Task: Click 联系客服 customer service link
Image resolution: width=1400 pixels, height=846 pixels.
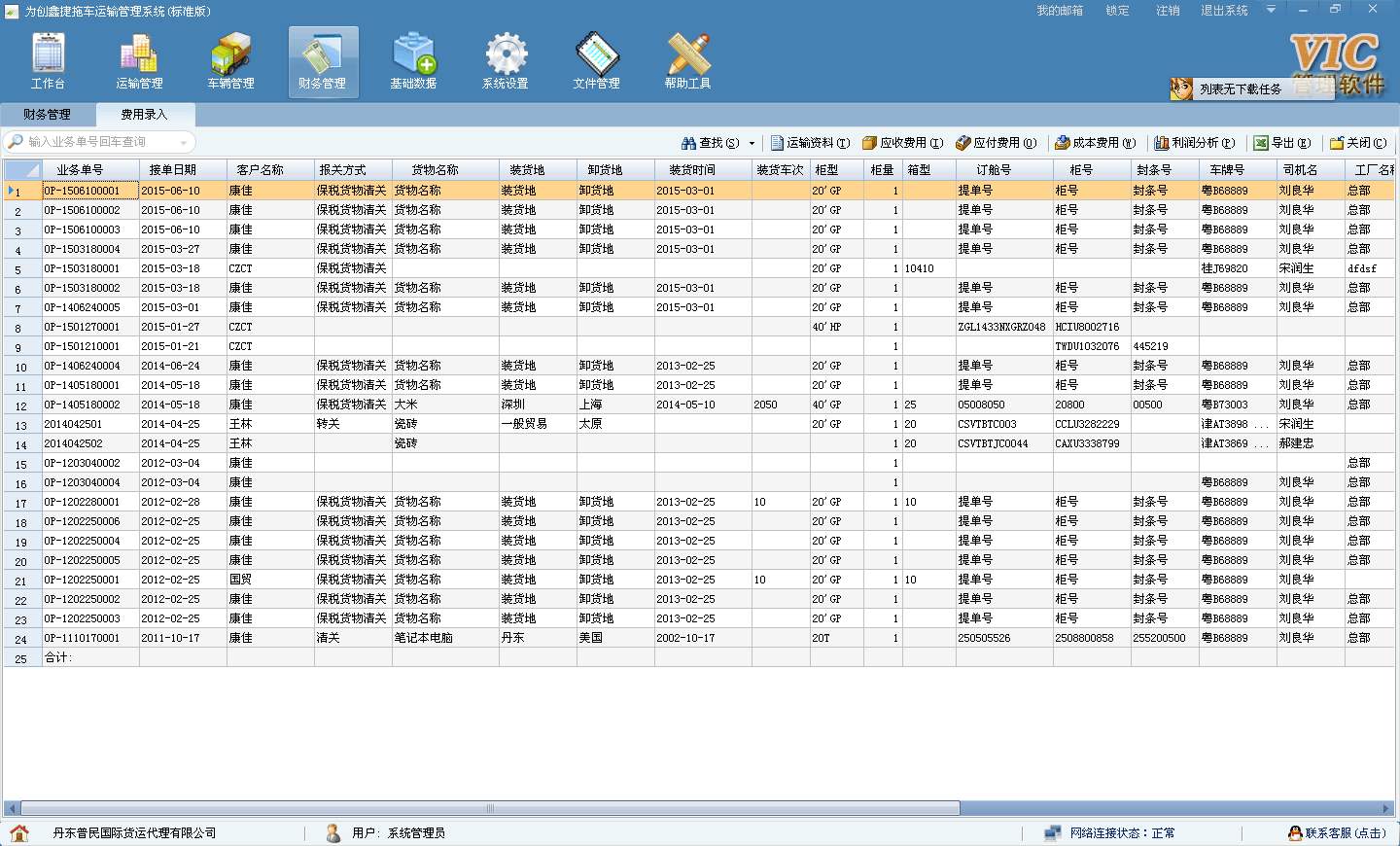Action: [1338, 833]
